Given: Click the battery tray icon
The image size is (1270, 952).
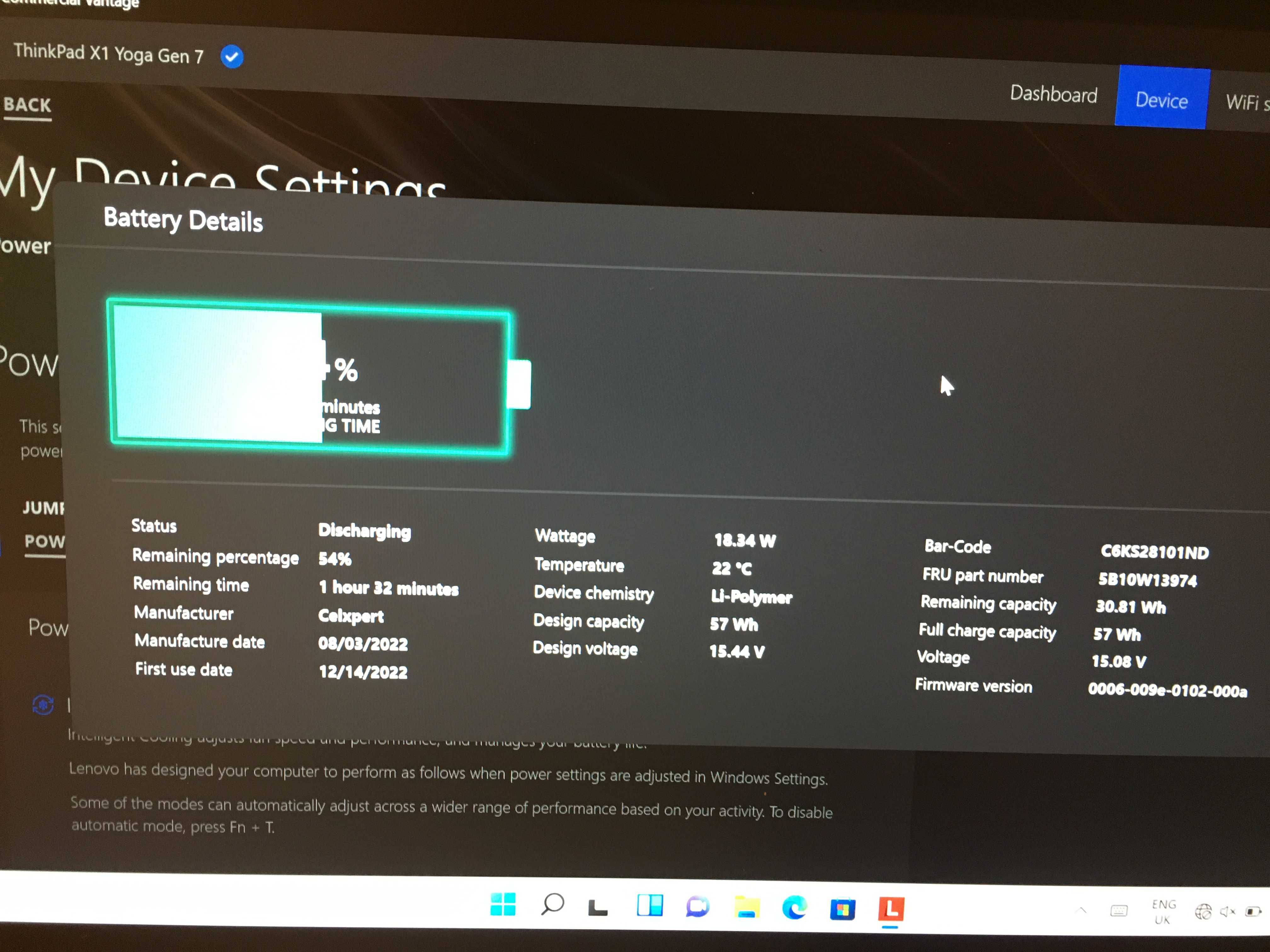Looking at the screenshot, I should tap(1253, 911).
